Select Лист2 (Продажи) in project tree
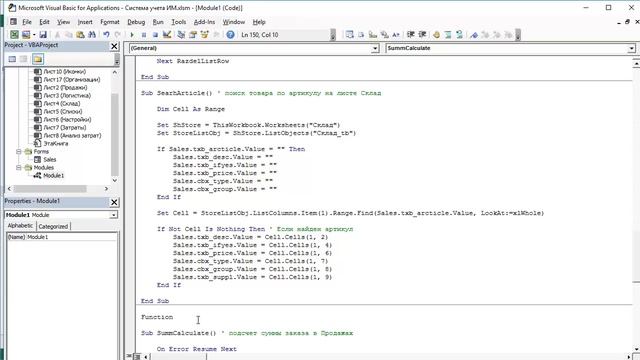Screen dimensions: 640x360 click(65, 88)
